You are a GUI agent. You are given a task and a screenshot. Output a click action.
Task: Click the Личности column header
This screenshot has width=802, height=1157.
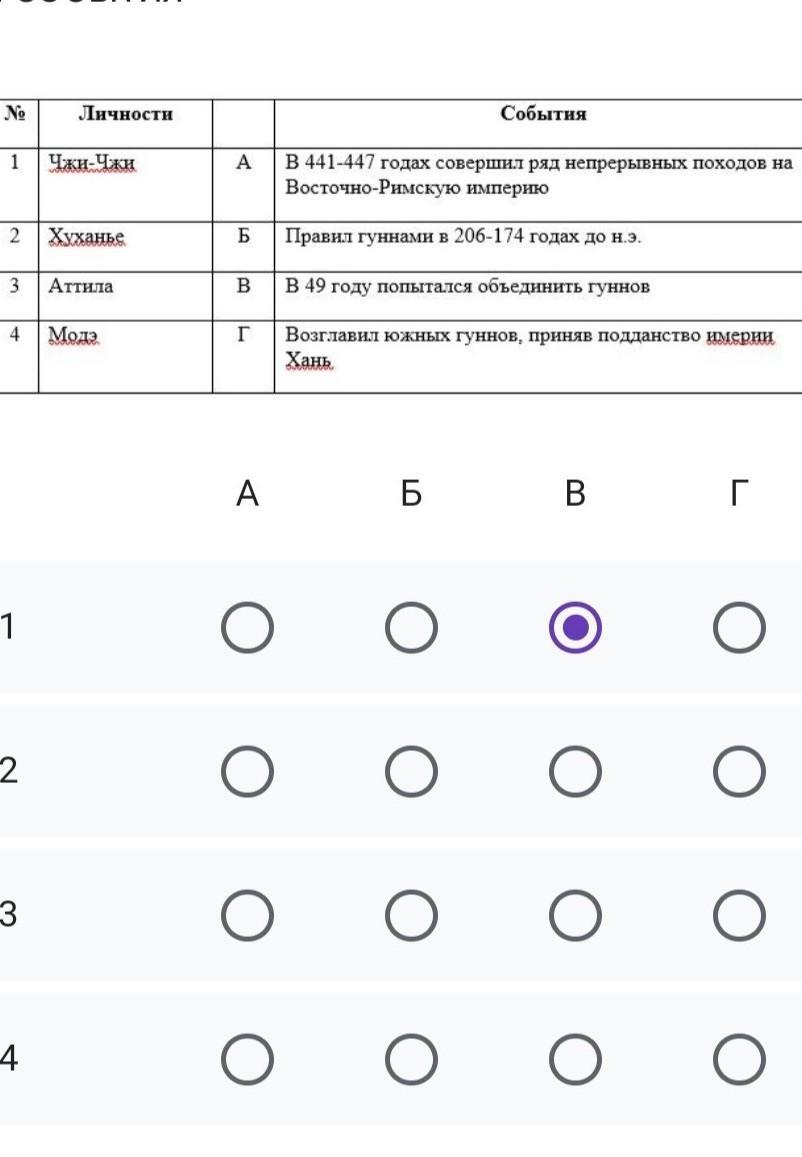tap(125, 114)
